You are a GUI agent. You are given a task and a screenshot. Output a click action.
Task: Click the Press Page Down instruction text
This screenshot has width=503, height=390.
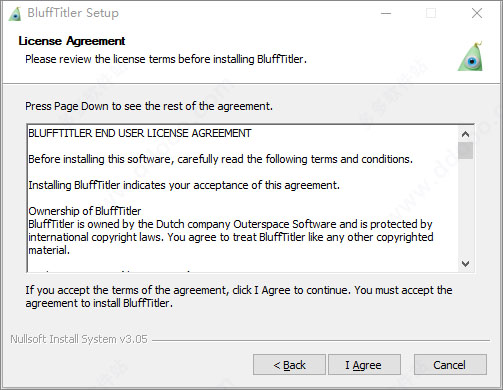click(x=149, y=106)
